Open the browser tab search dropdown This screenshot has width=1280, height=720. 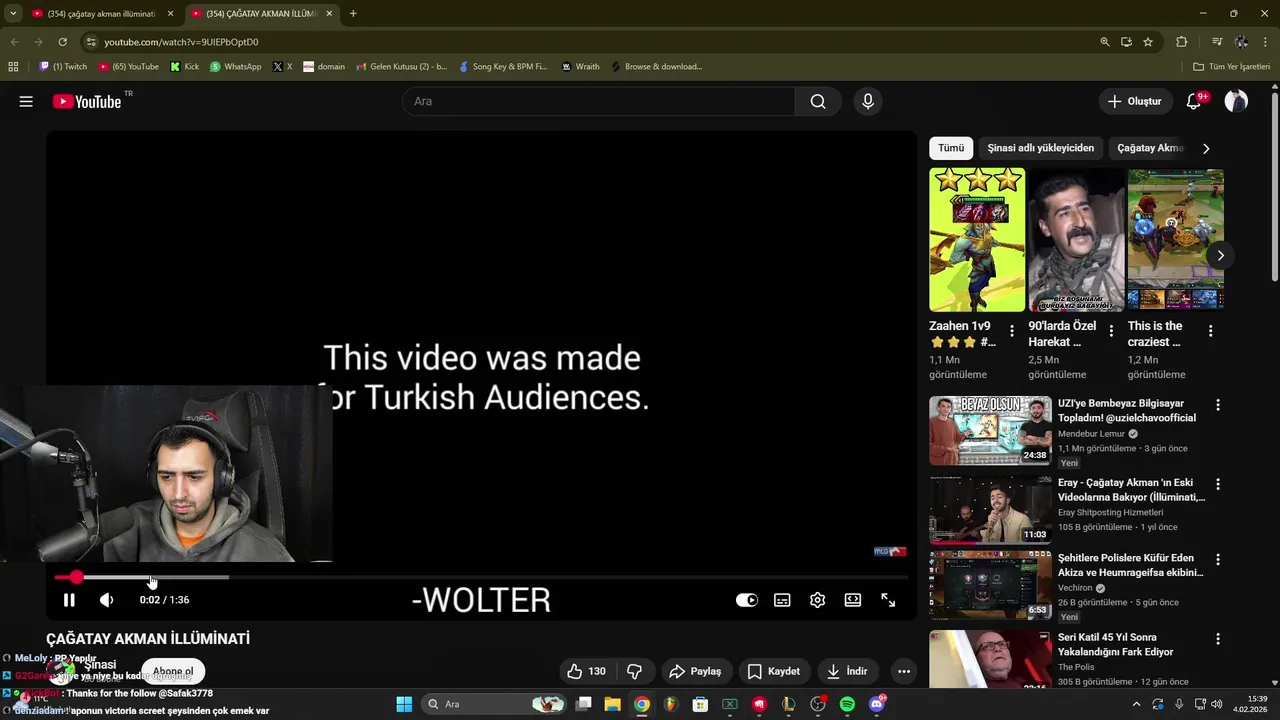click(13, 14)
